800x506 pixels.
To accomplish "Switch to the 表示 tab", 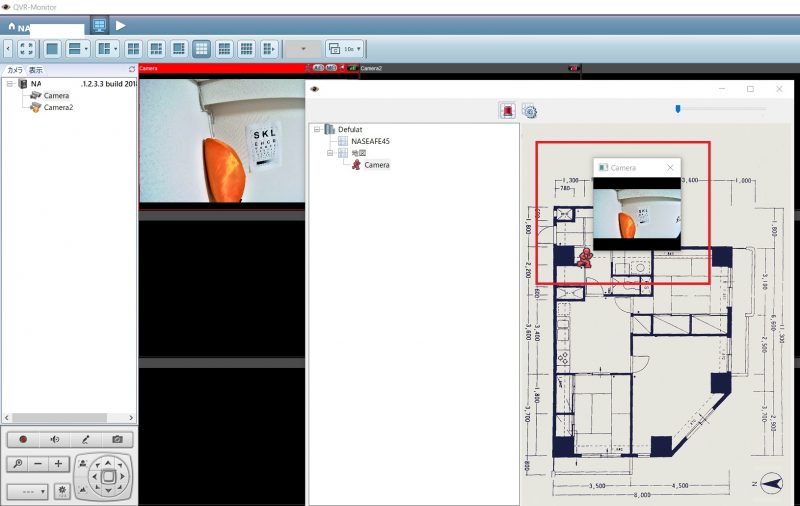I will point(36,70).
